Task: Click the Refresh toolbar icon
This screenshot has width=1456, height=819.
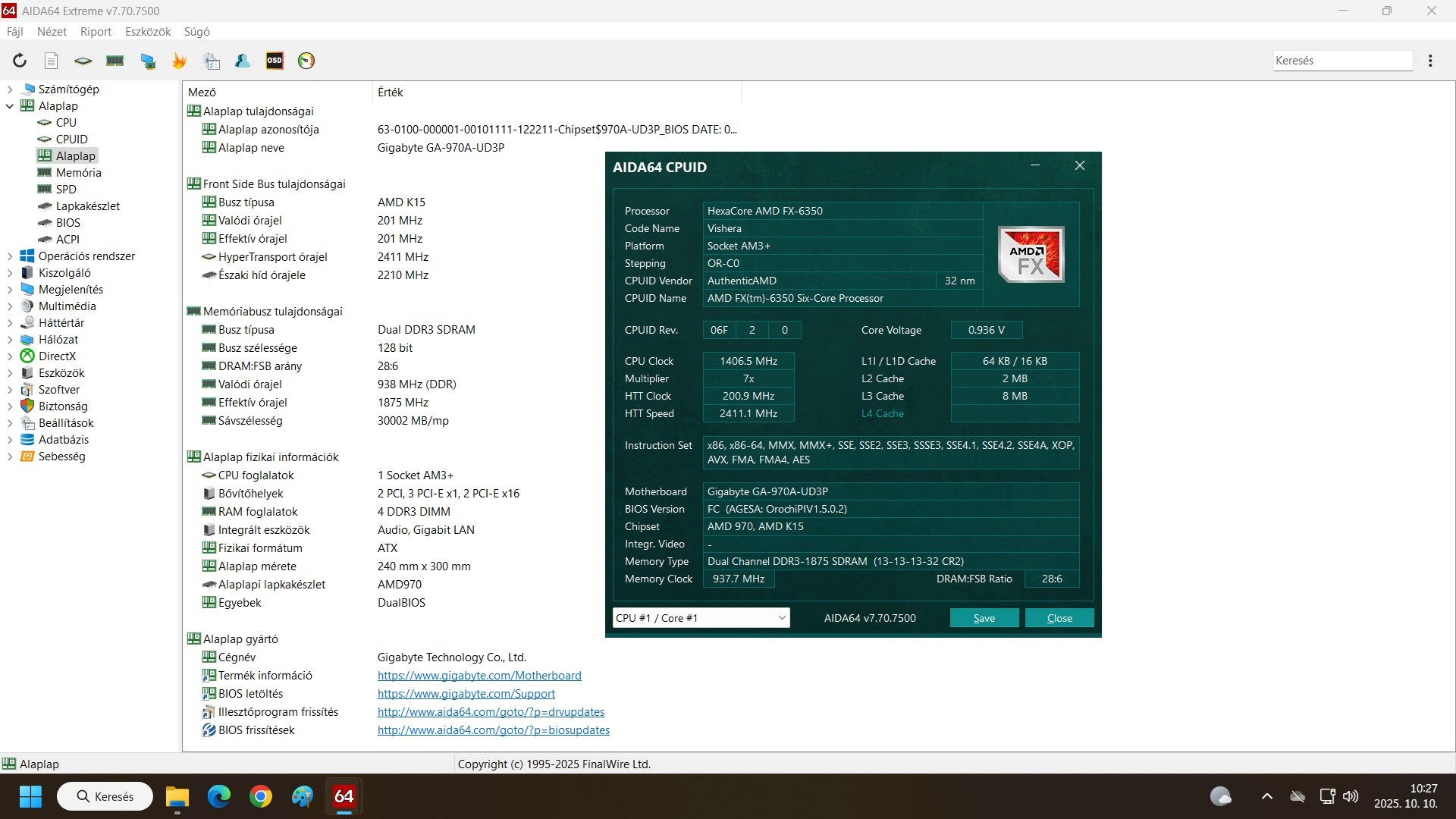Action: 20,61
